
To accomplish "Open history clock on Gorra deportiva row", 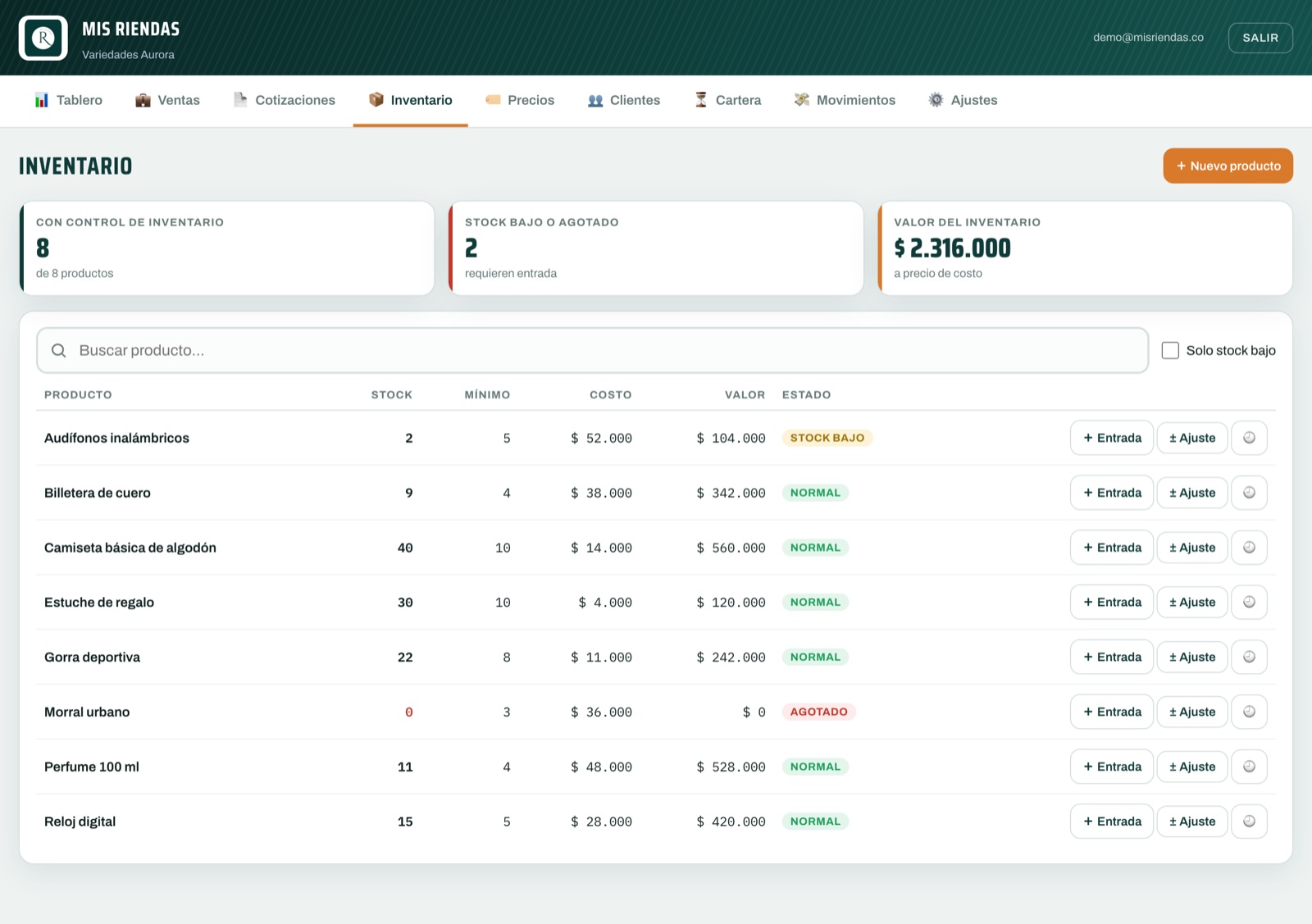I will [1249, 657].
